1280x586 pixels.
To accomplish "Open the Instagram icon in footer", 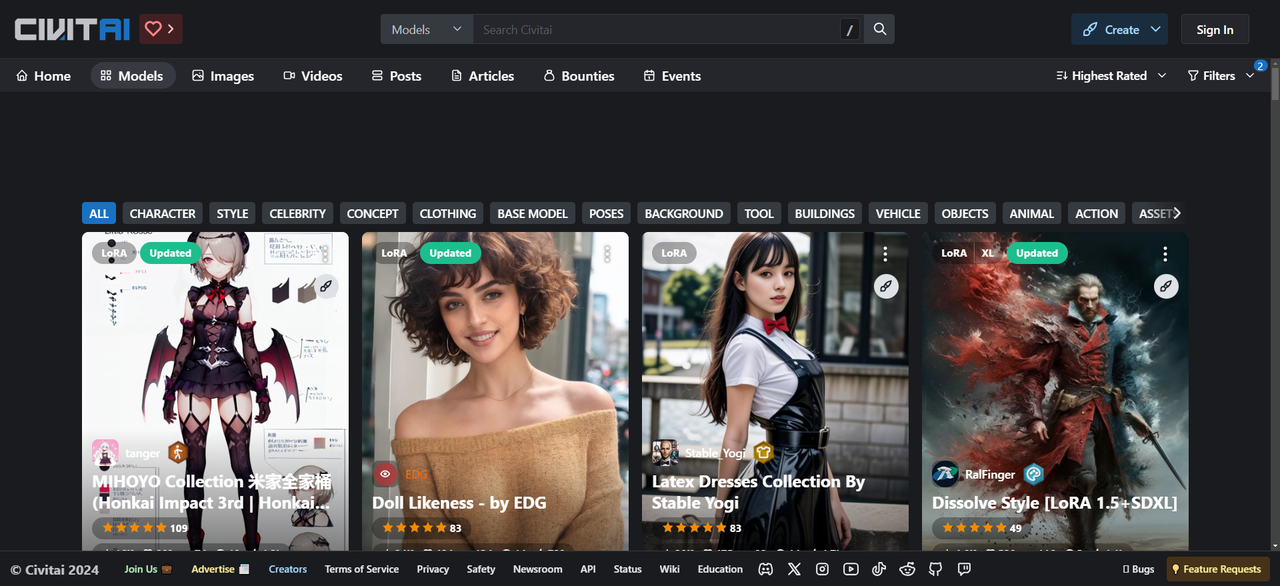I will tap(822, 569).
